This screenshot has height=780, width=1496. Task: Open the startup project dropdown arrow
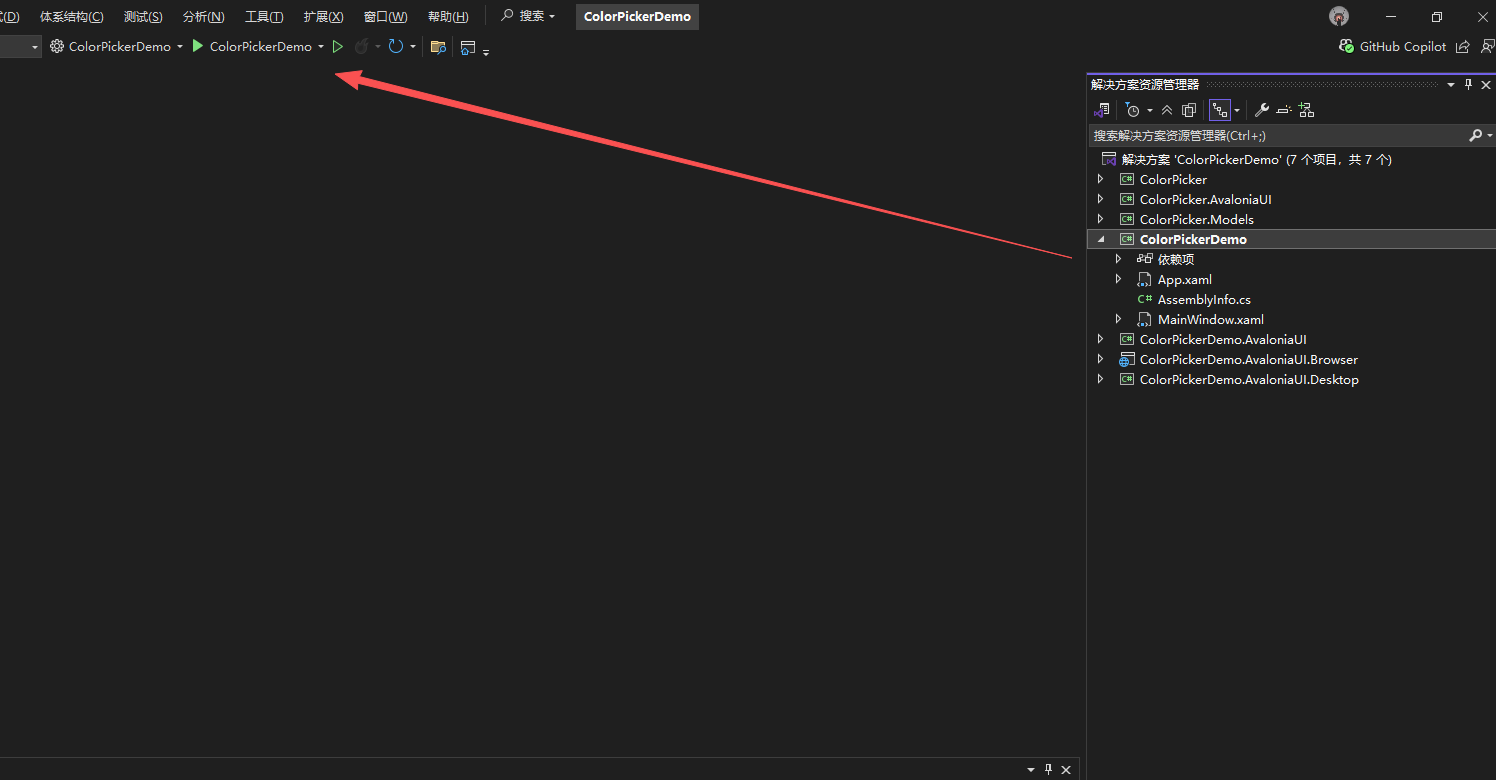(180, 47)
